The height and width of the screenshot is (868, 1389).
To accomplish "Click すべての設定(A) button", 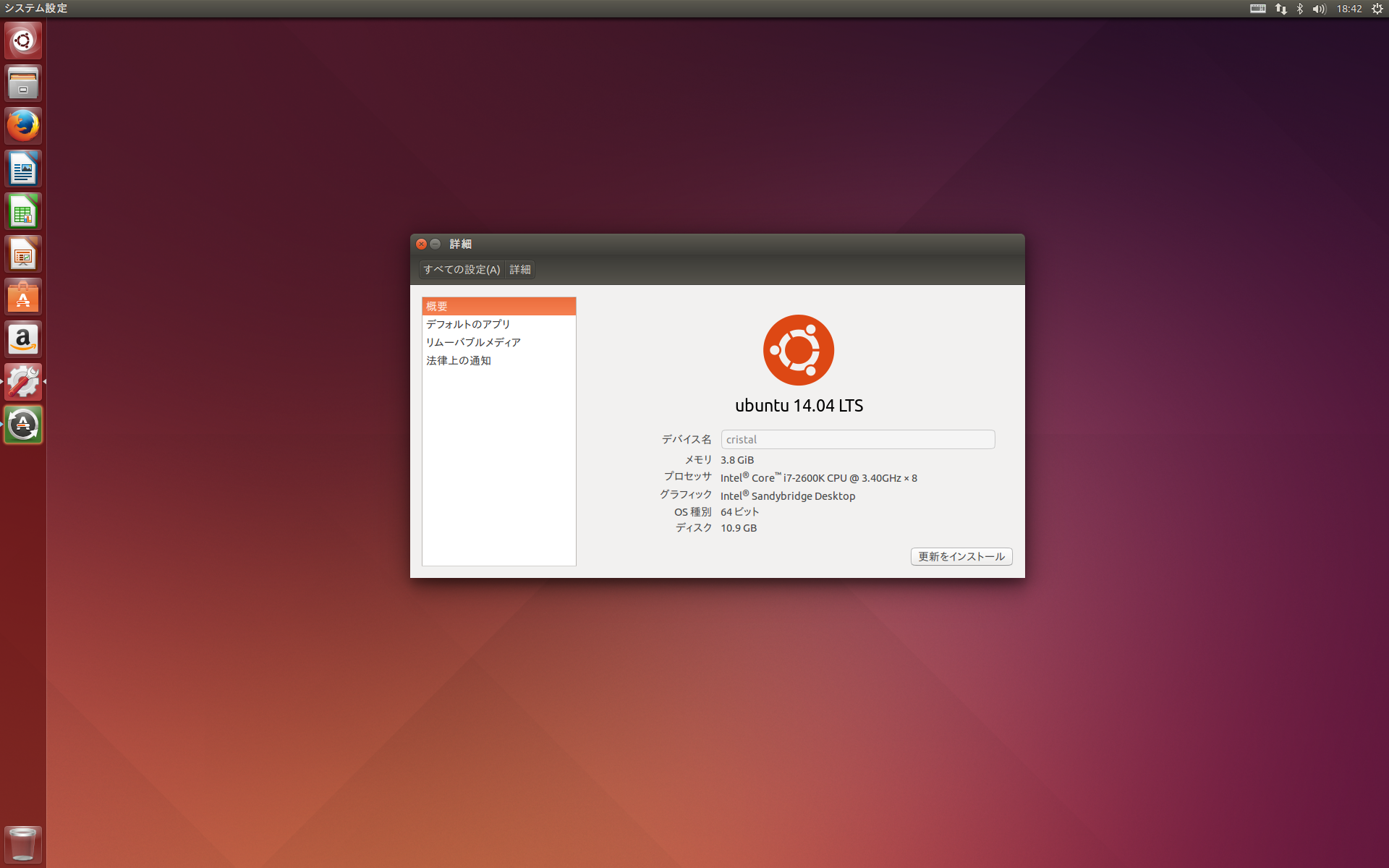I will (462, 270).
